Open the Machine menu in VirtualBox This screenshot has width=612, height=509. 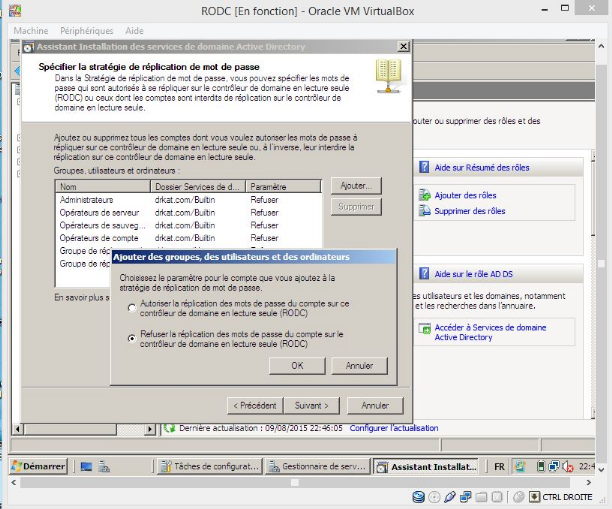[x=30, y=31]
